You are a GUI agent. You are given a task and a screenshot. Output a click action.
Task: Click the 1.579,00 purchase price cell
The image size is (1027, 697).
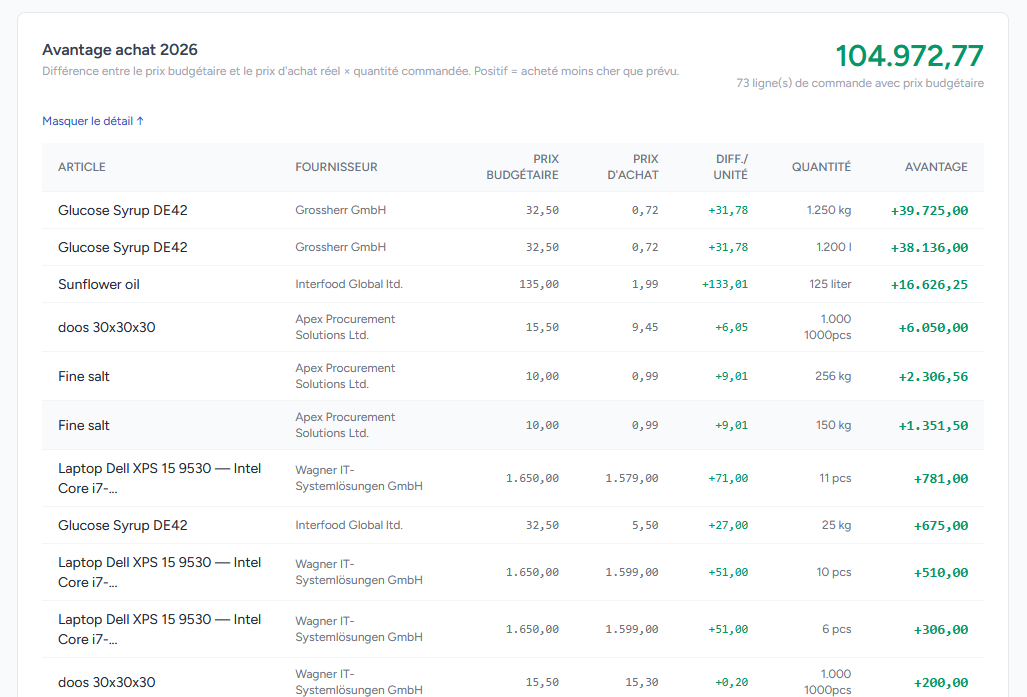pos(632,478)
